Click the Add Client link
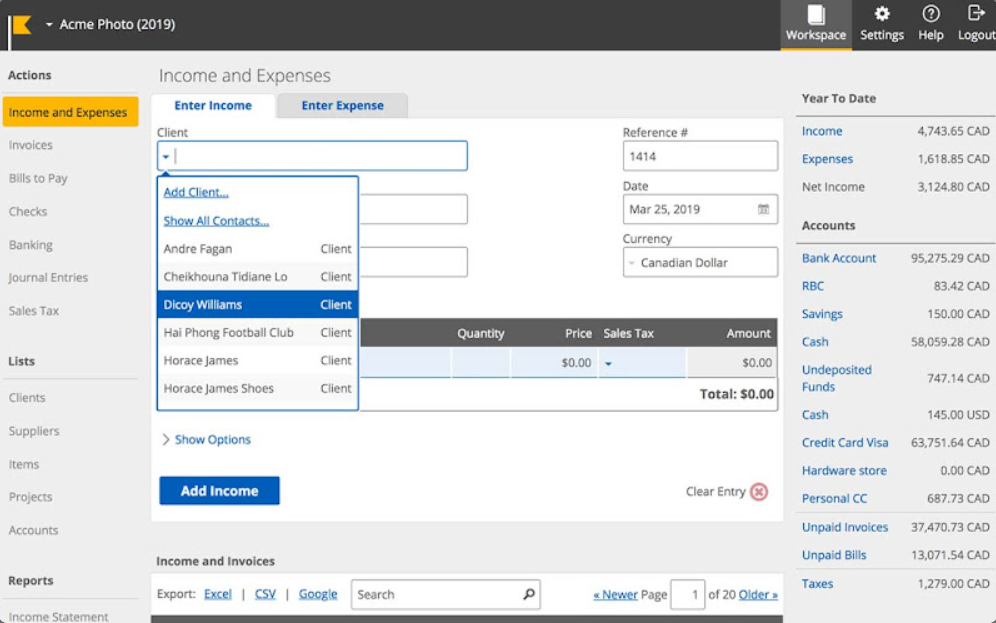This screenshot has width=996, height=623. 196,192
